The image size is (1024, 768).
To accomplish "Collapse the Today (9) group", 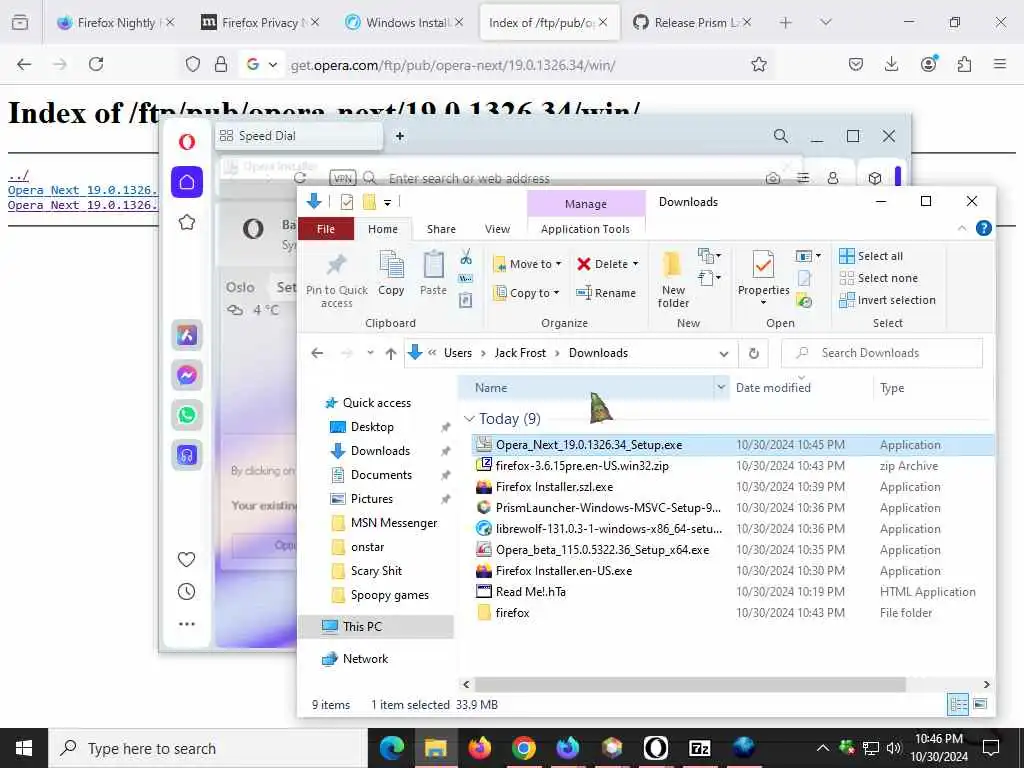I will [x=469, y=419].
